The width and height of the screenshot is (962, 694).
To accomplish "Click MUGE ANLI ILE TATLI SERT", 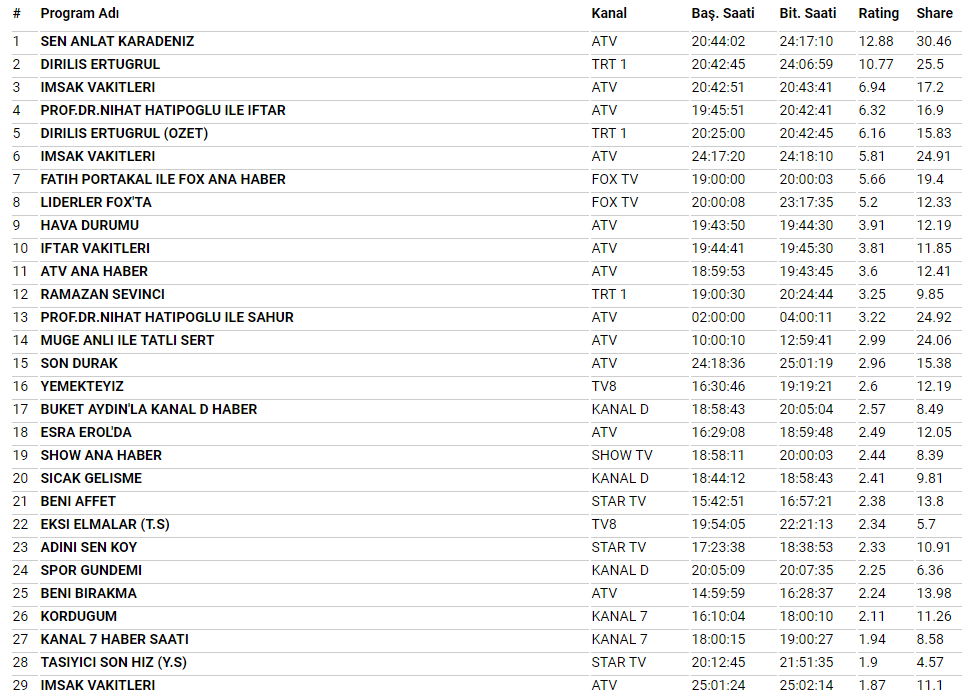I will [127, 341].
